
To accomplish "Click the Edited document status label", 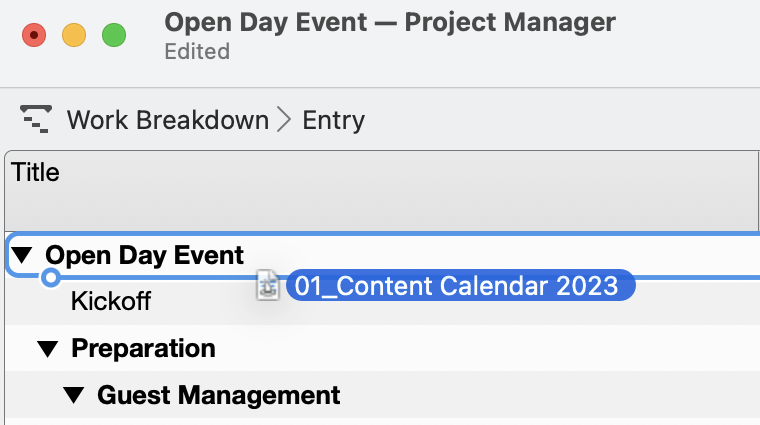I will click(197, 51).
